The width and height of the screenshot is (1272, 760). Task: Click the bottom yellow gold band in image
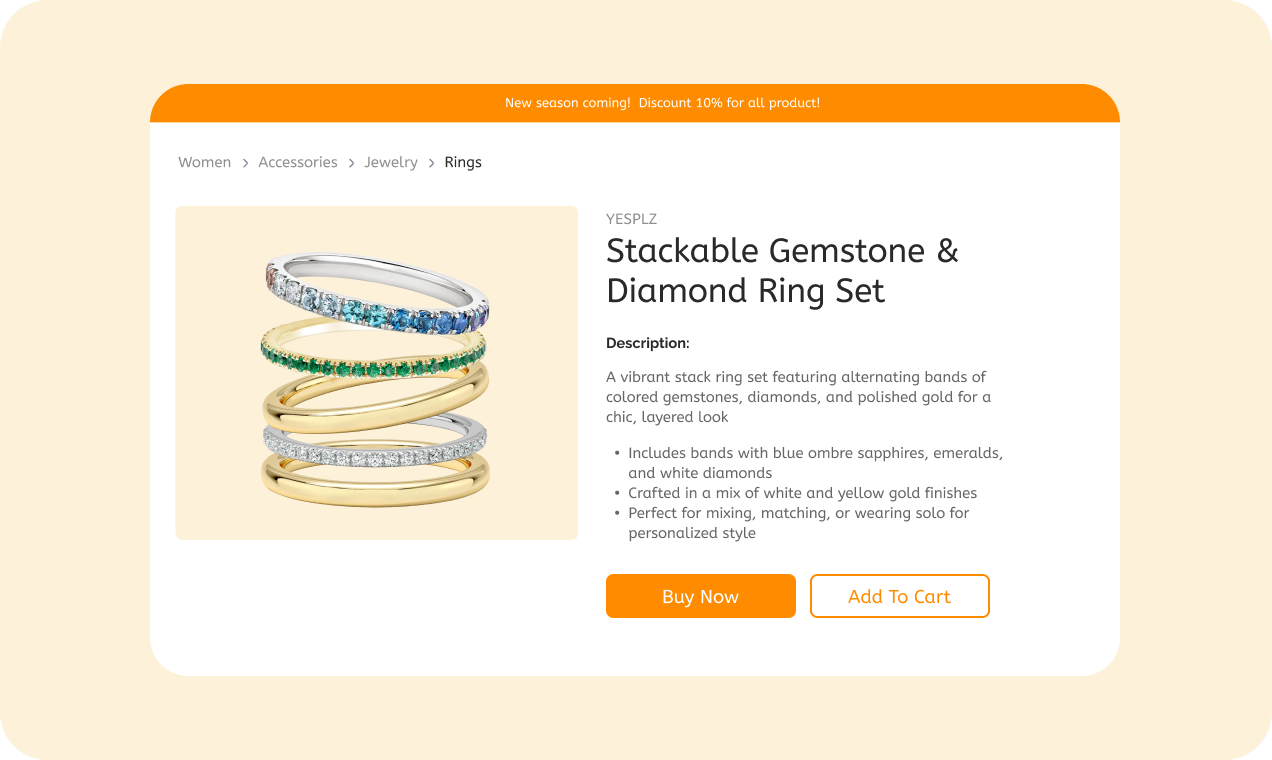(376, 478)
